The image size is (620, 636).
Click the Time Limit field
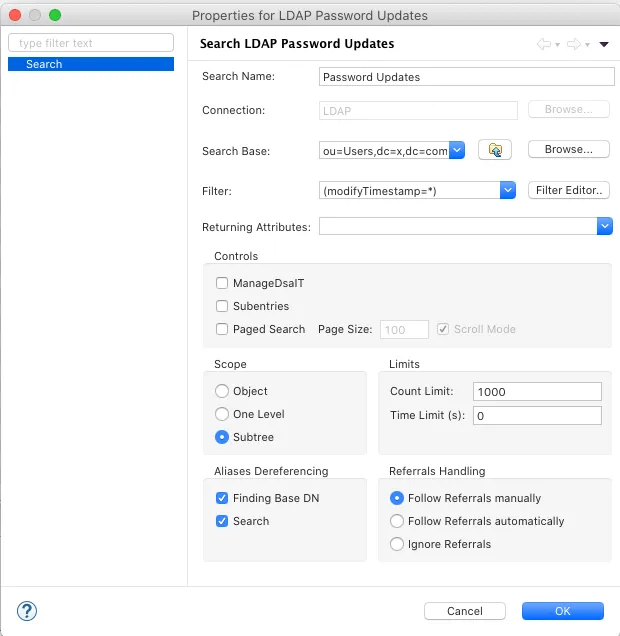coord(537,415)
